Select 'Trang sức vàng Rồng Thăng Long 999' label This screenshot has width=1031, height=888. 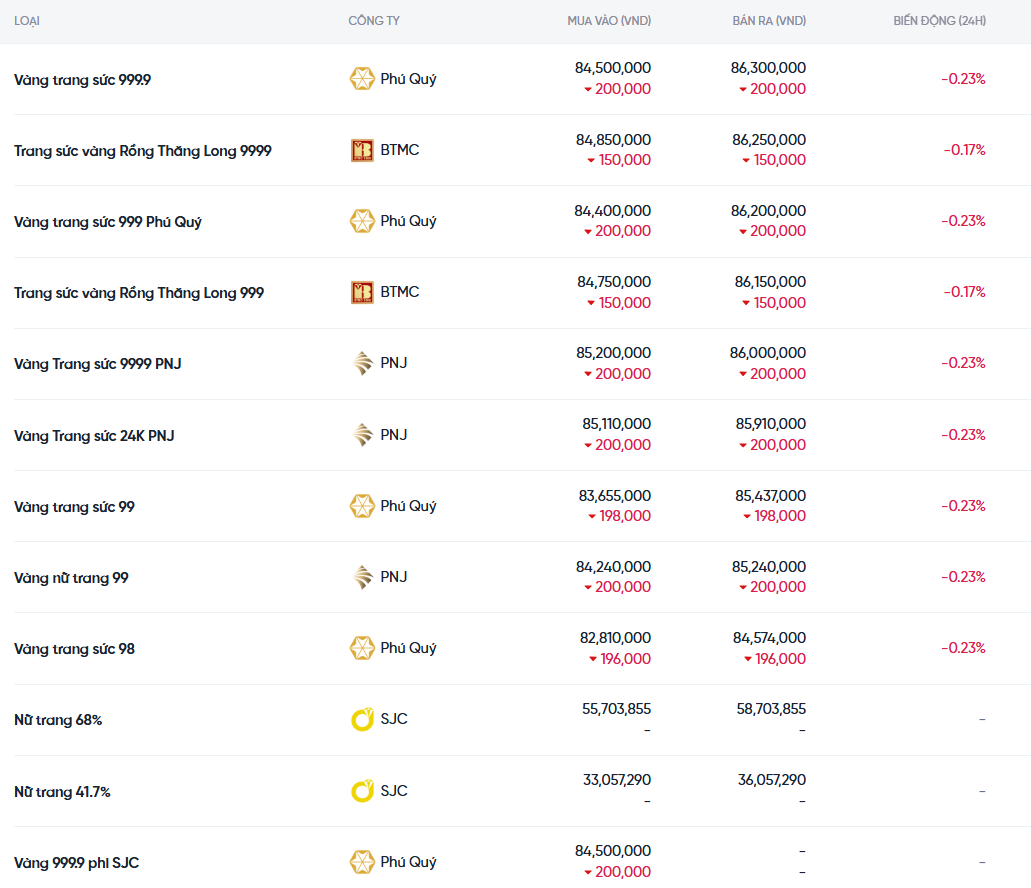[x=139, y=292]
